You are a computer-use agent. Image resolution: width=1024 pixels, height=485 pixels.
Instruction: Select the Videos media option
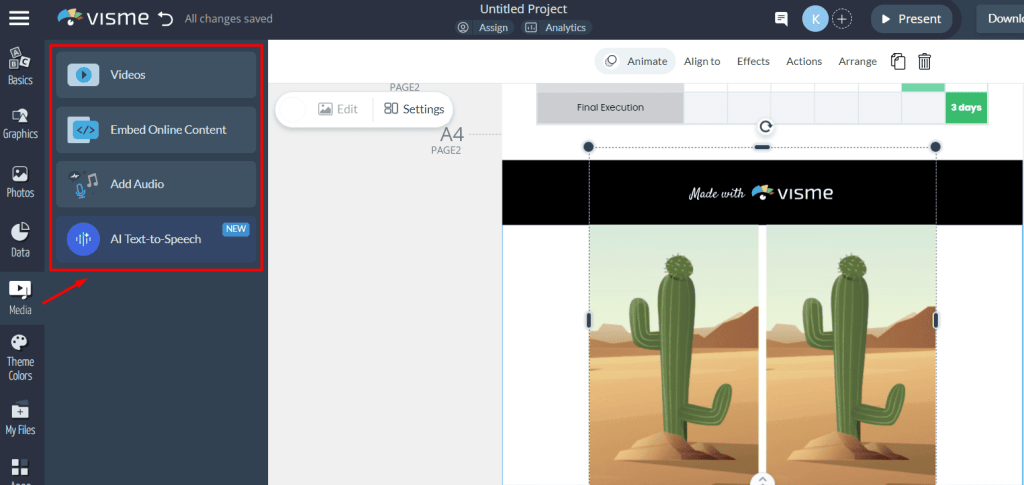(157, 75)
